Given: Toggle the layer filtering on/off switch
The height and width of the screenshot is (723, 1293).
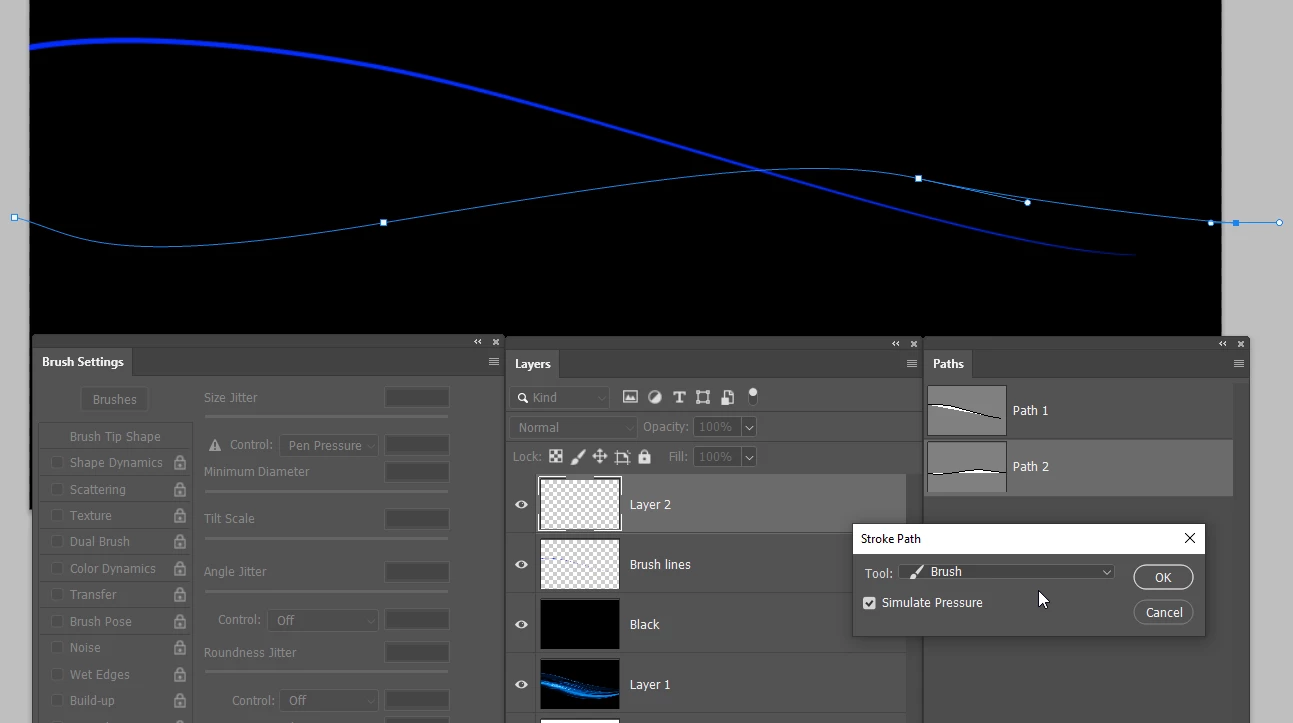Looking at the screenshot, I should point(753,396).
